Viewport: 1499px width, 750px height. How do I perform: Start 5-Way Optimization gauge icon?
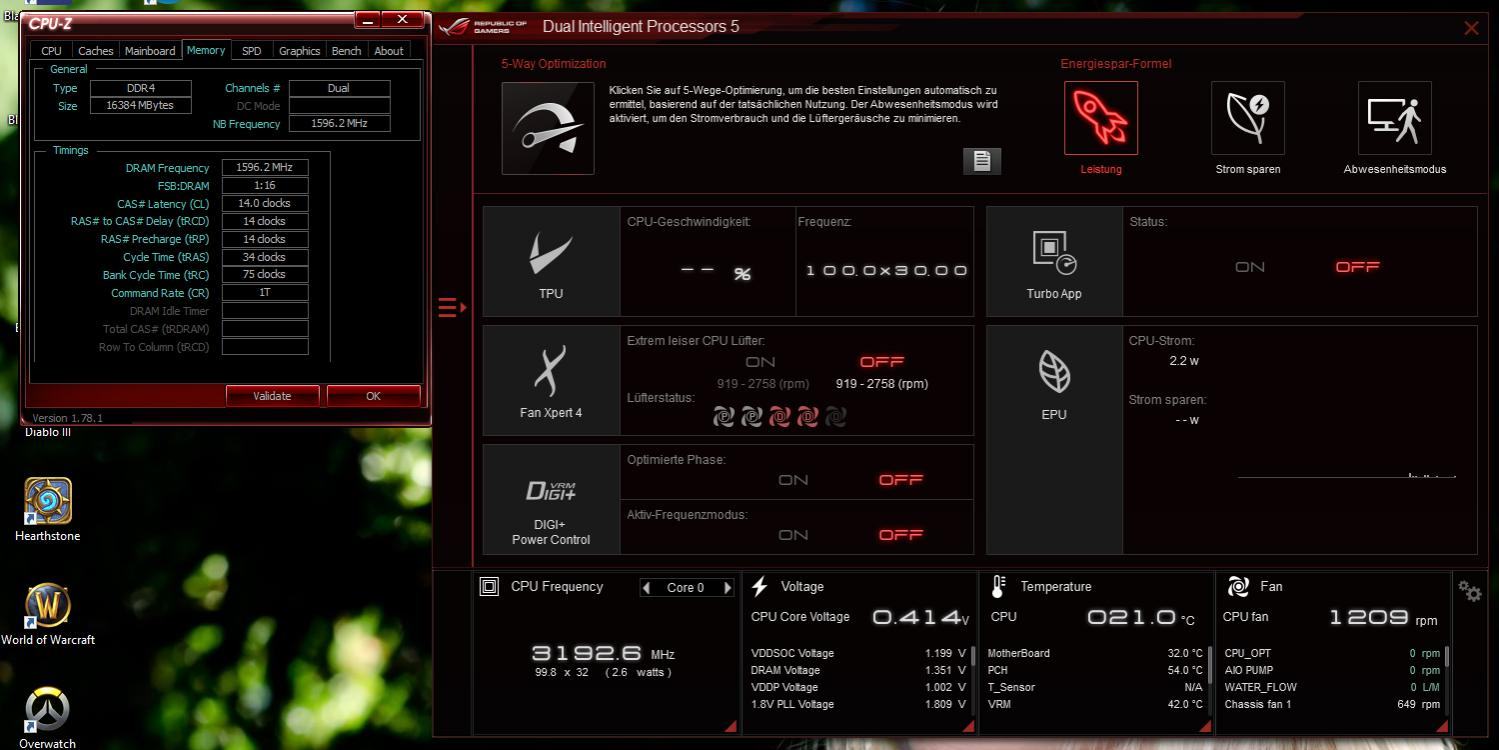pos(548,128)
